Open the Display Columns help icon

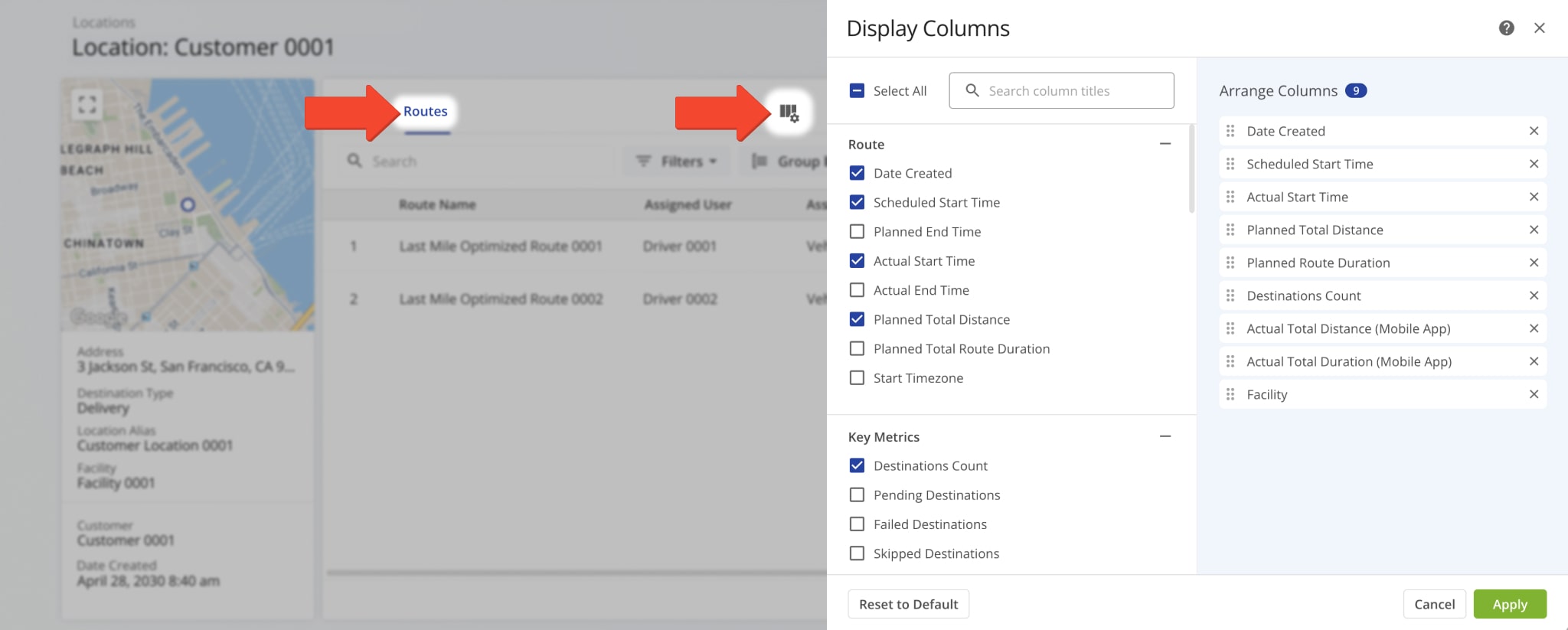1506,28
